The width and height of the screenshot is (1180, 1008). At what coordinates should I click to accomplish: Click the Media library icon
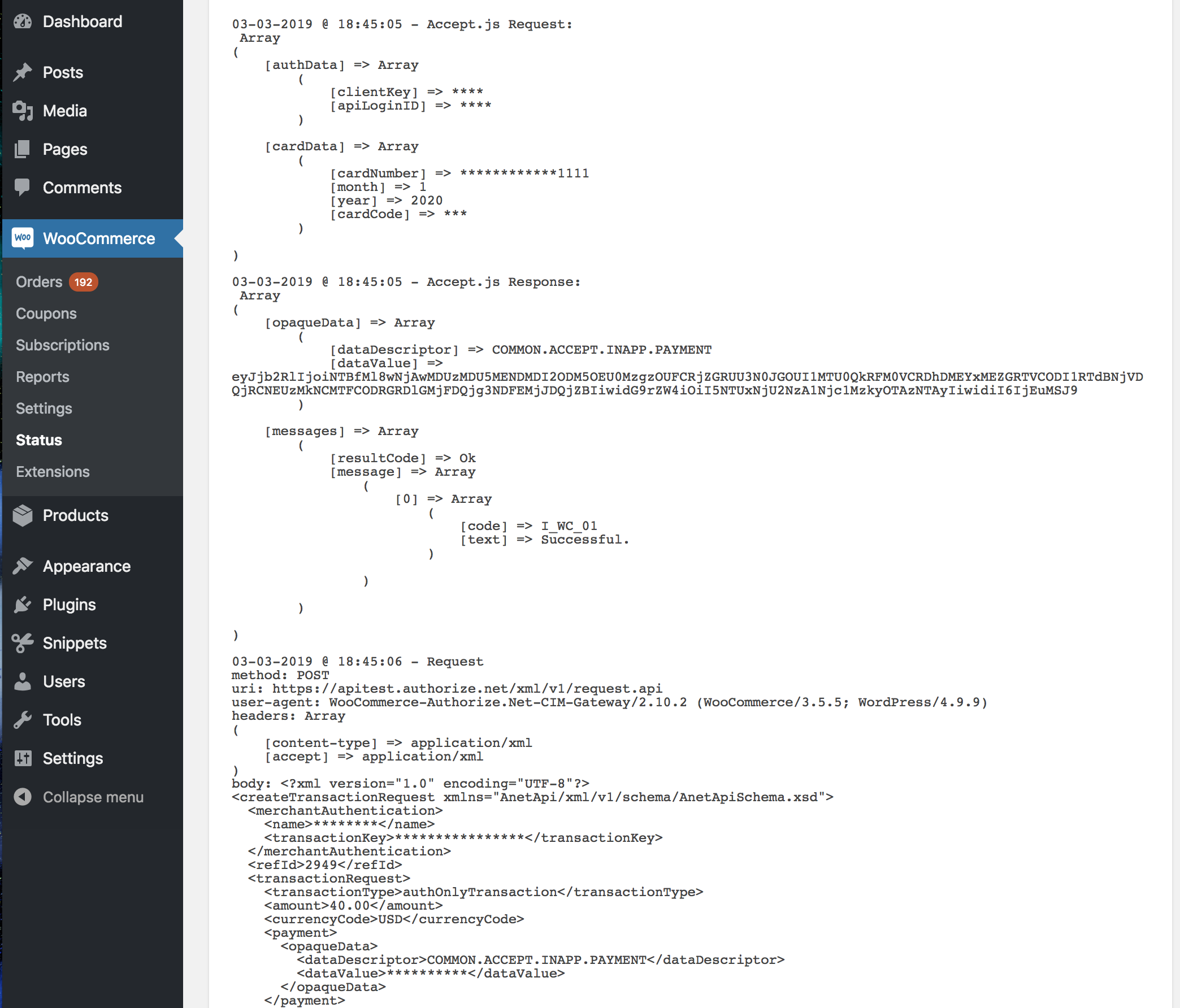23,111
